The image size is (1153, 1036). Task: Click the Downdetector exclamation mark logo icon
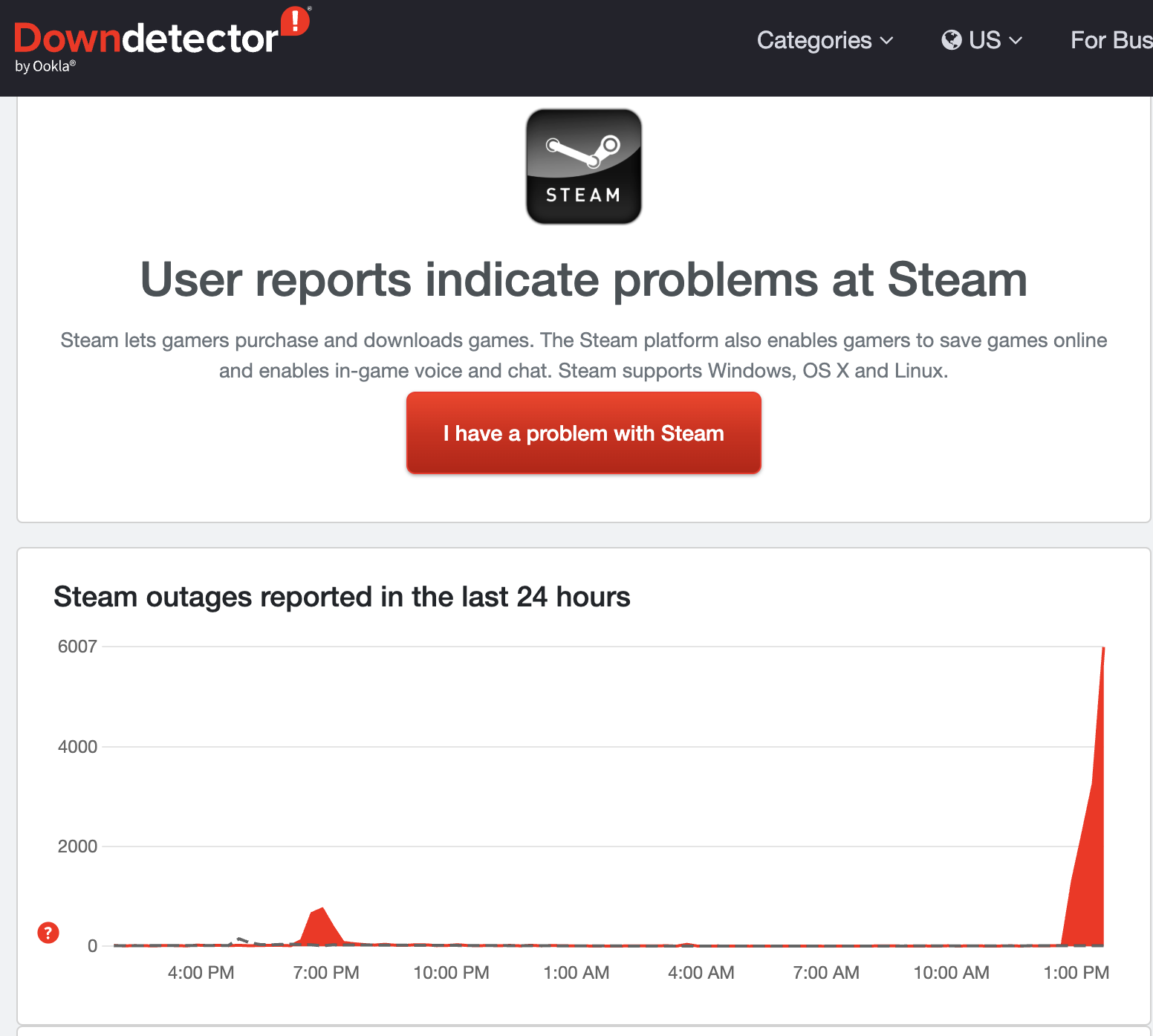pos(296,22)
